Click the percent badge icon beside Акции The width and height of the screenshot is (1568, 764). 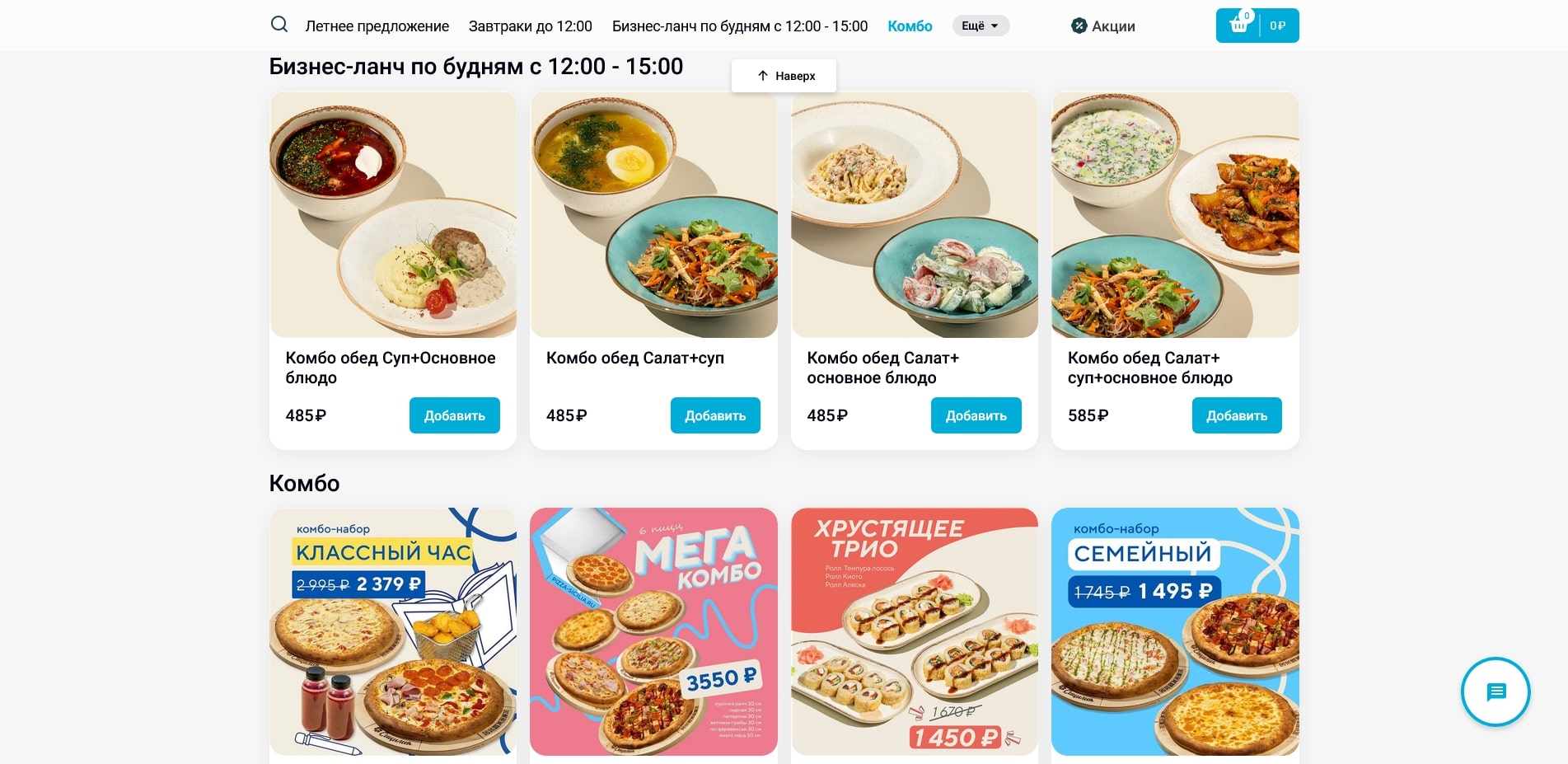(x=1079, y=26)
